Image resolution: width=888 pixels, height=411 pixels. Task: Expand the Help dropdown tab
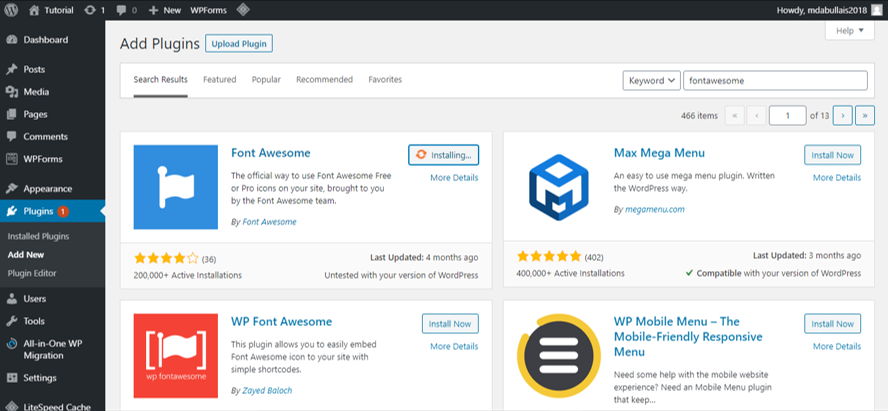click(849, 31)
